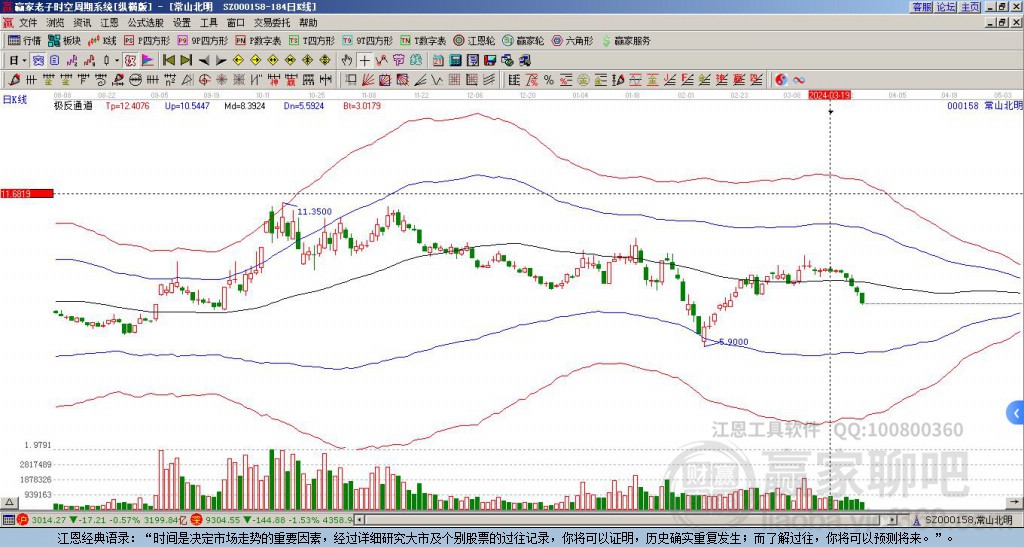Click the 2024-03-19 date marker
This screenshot has width=1024, height=548.
pyautogui.click(x=829, y=95)
